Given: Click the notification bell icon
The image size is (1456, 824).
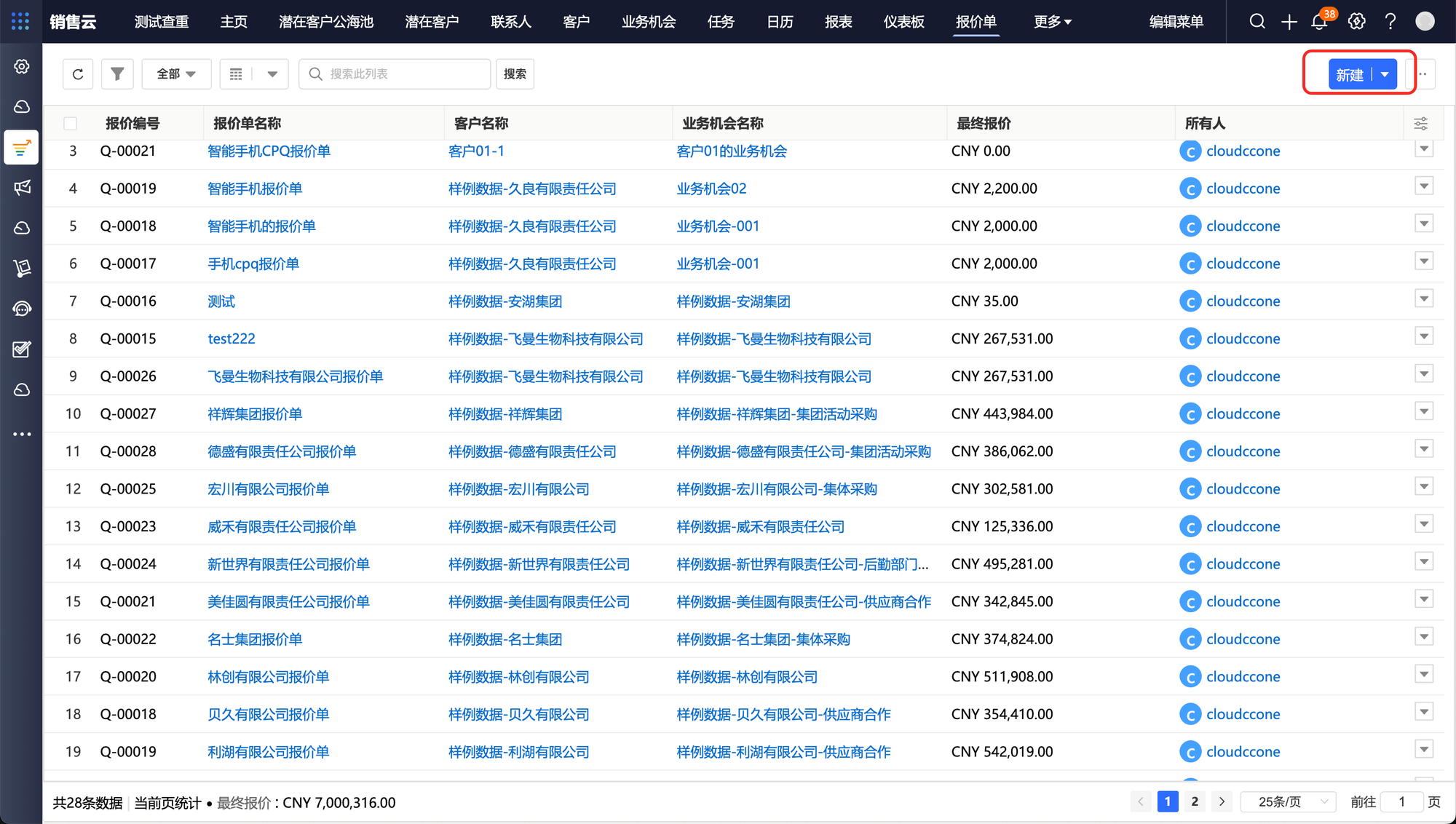Looking at the screenshot, I should pyautogui.click(x=1318, y=22).
